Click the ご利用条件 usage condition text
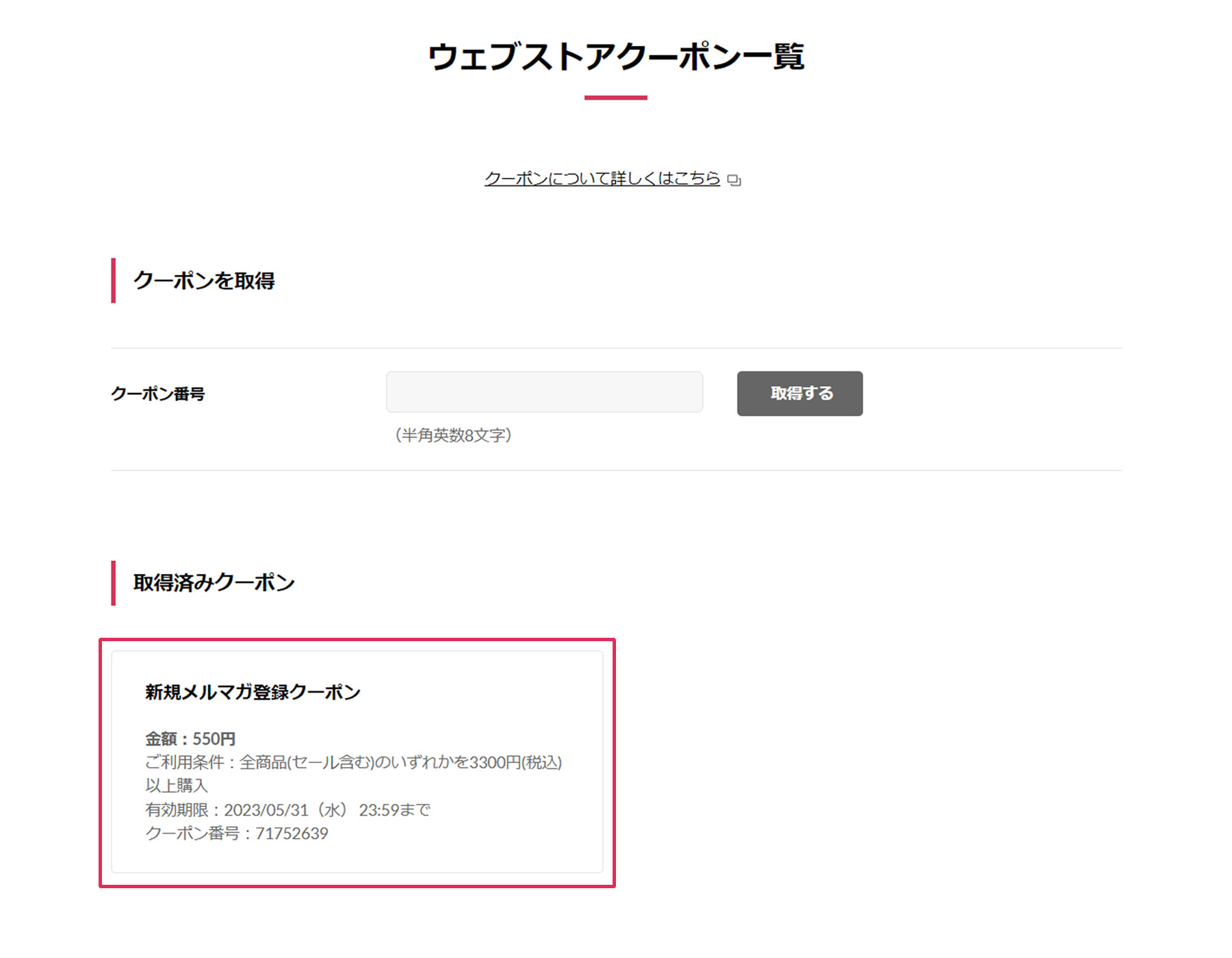 pyautogui.click(x=353, y=762)
